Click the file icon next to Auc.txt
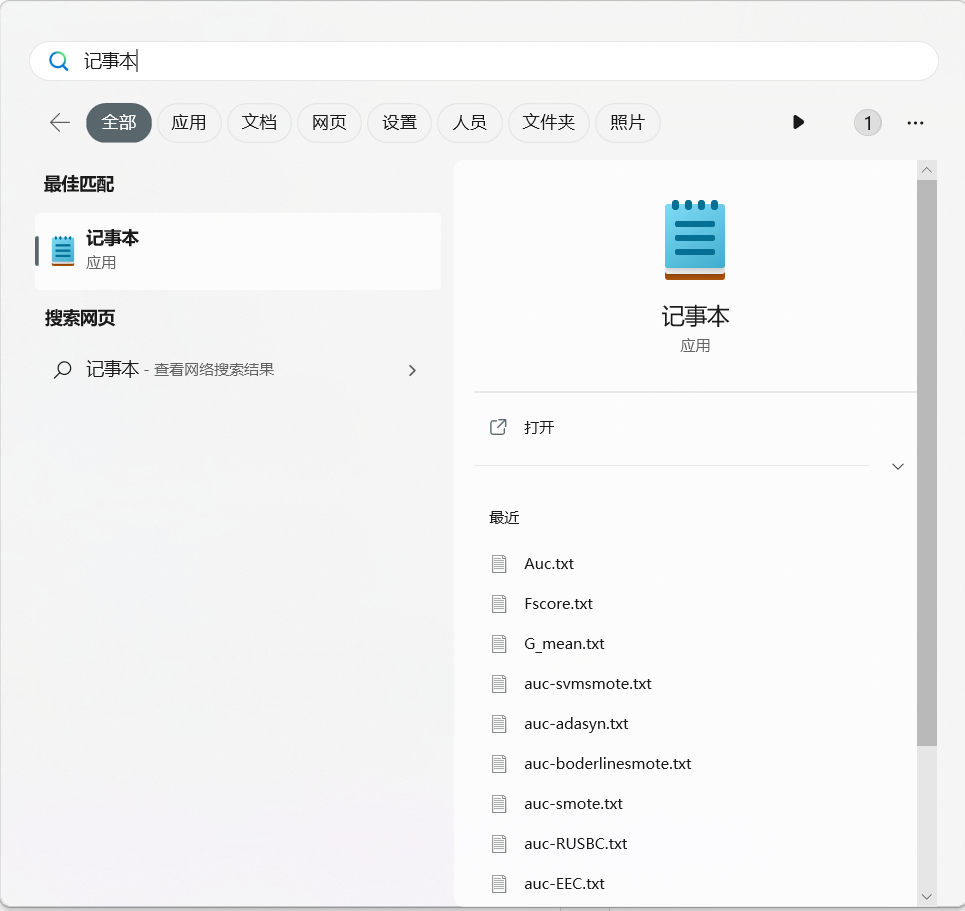The image size is (965, 911). click(499, 564)
